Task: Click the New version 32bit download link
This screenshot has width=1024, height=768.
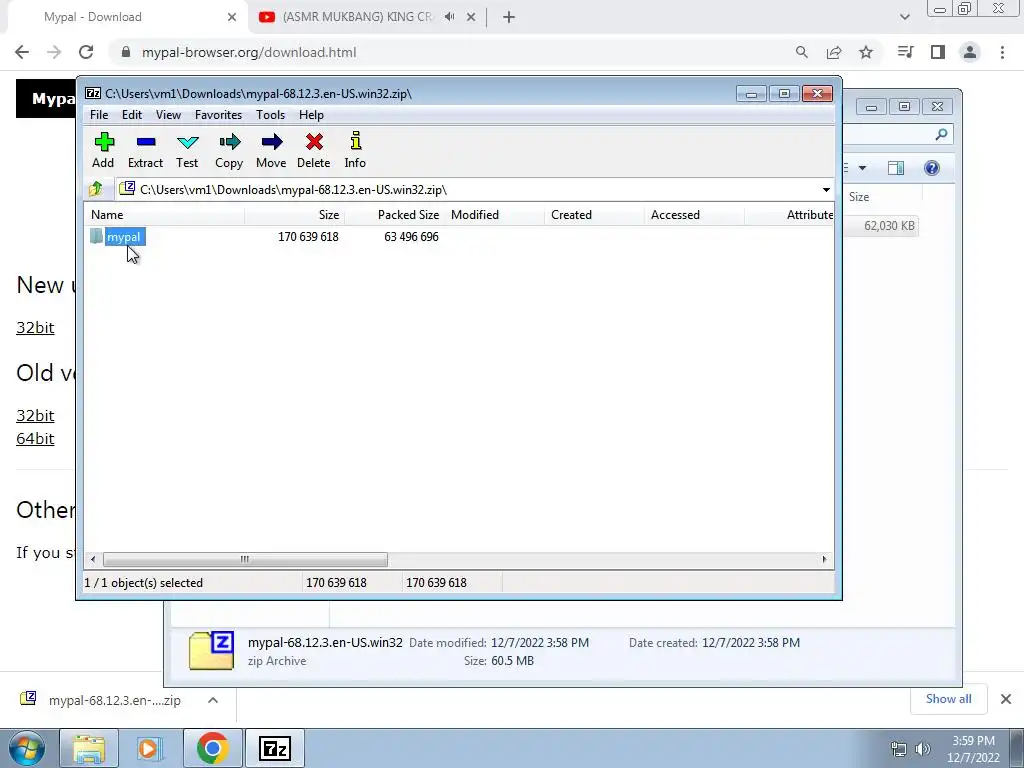Action: coord(35,328)
